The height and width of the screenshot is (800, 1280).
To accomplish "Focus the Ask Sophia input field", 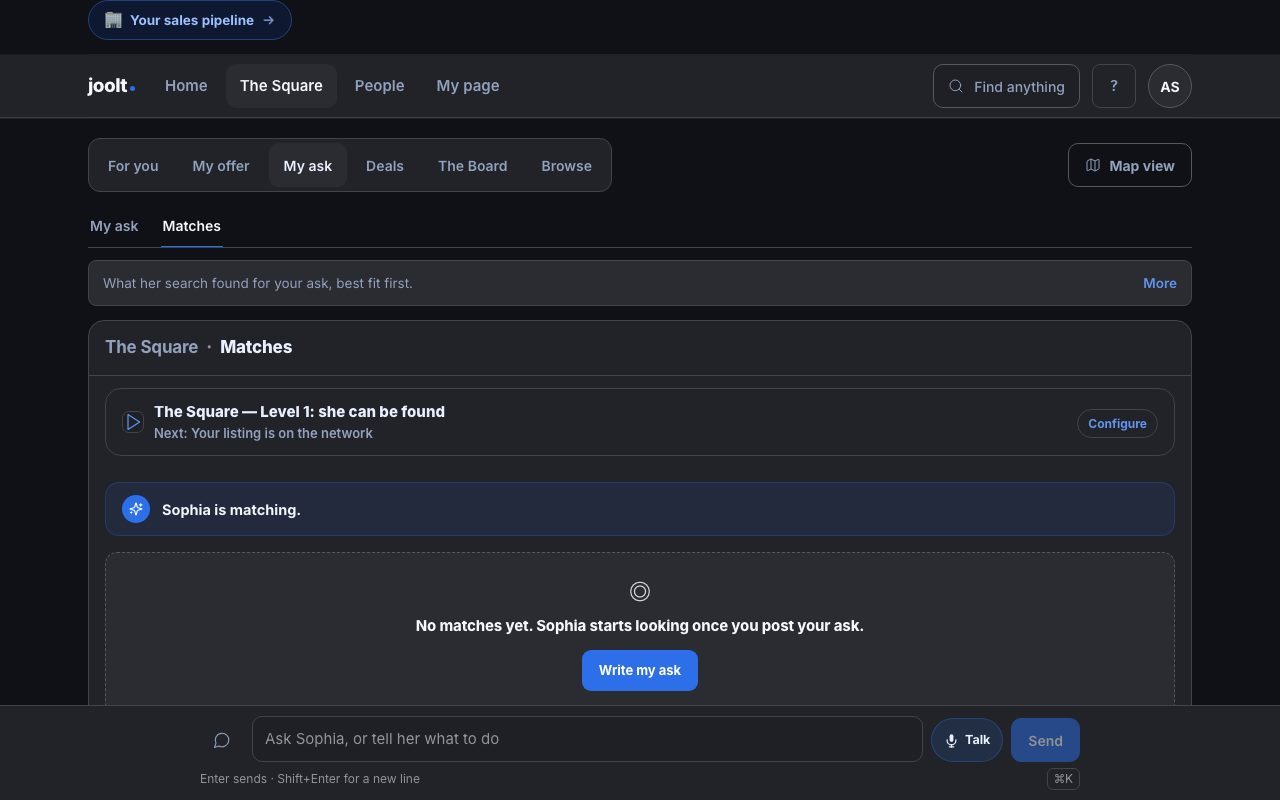I will [587, 739].
